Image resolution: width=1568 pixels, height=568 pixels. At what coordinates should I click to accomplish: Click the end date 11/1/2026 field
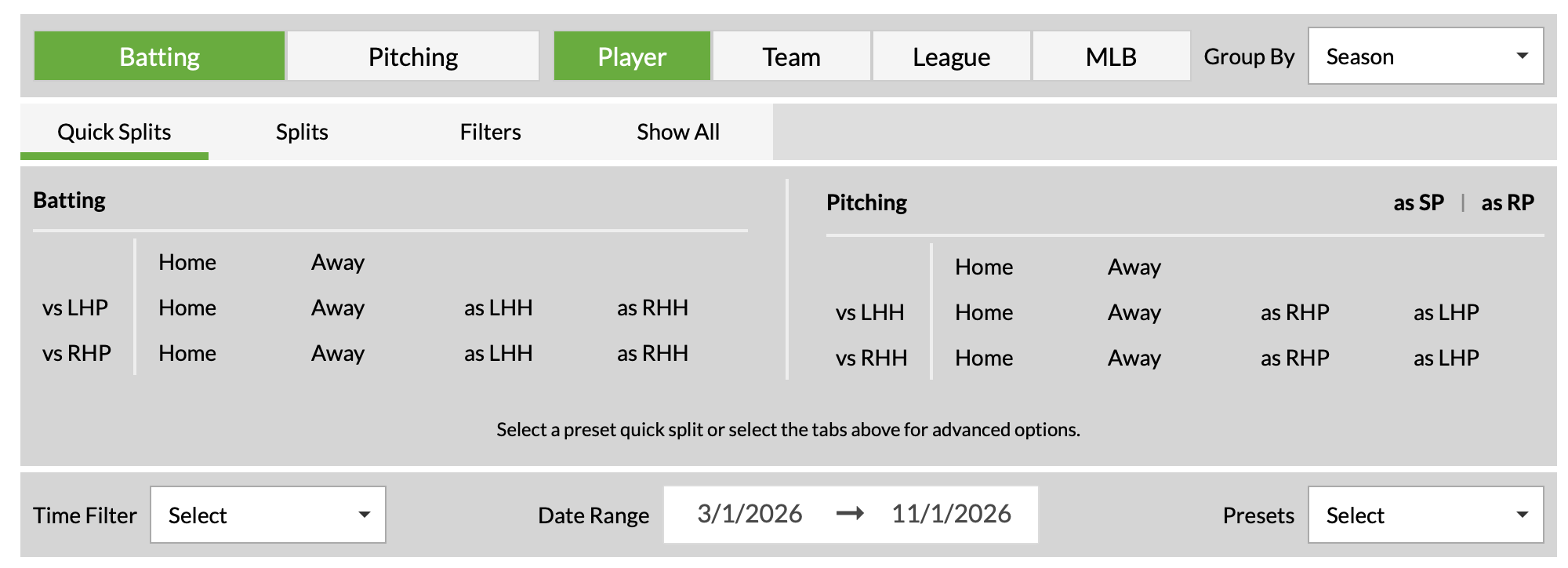pyautogui.click(x=951, y=514)
